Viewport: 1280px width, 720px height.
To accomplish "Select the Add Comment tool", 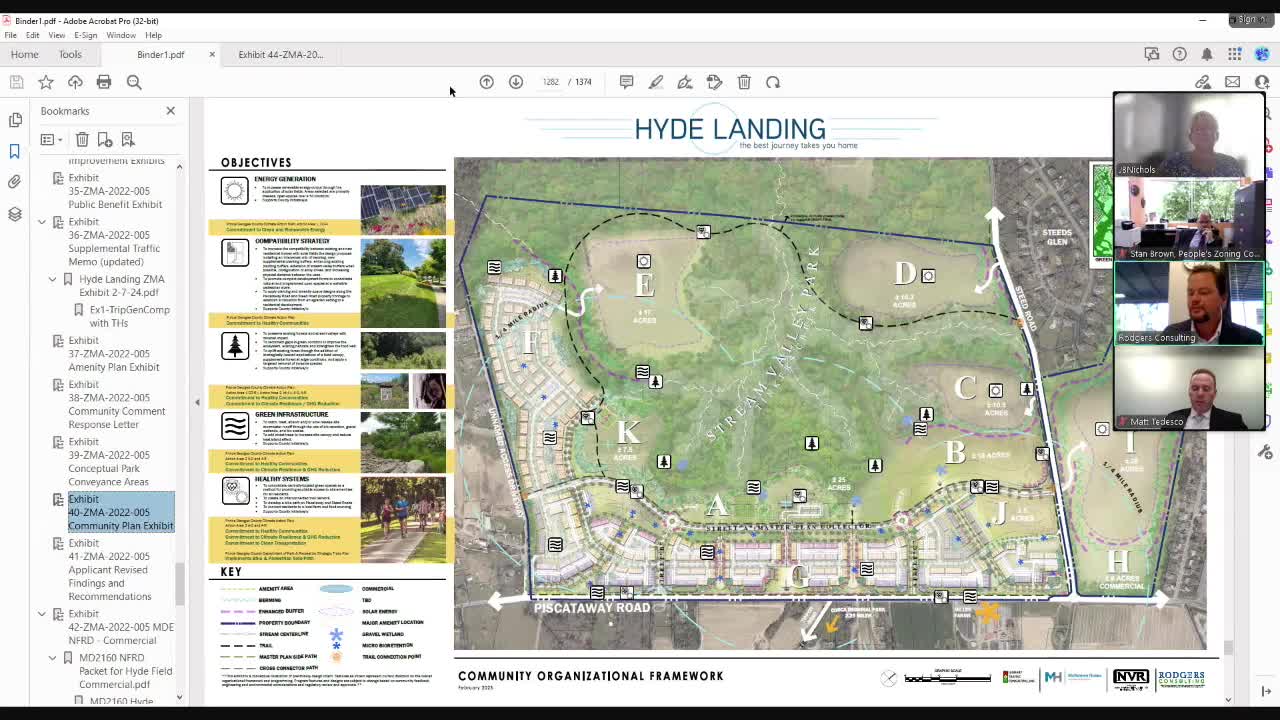I will pos(626,82).
